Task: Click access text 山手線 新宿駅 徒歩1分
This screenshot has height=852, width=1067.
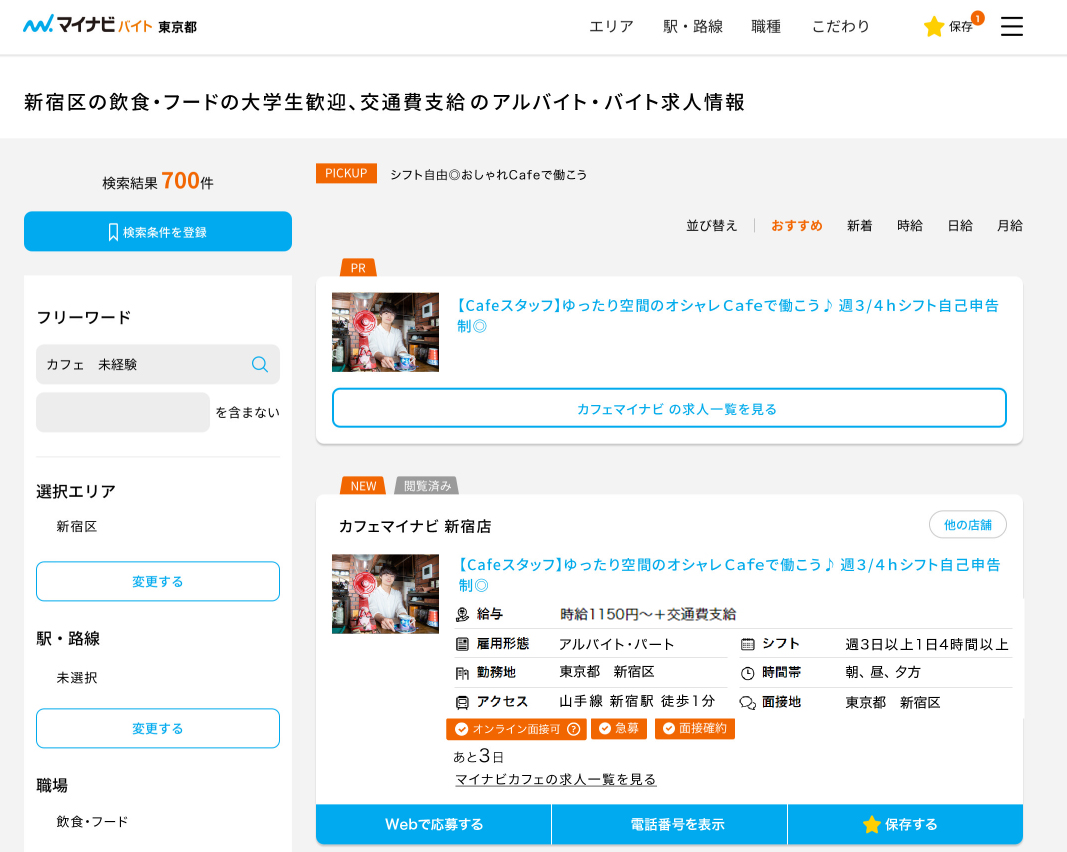Action: pyautogui.click(x=637, y=701)
